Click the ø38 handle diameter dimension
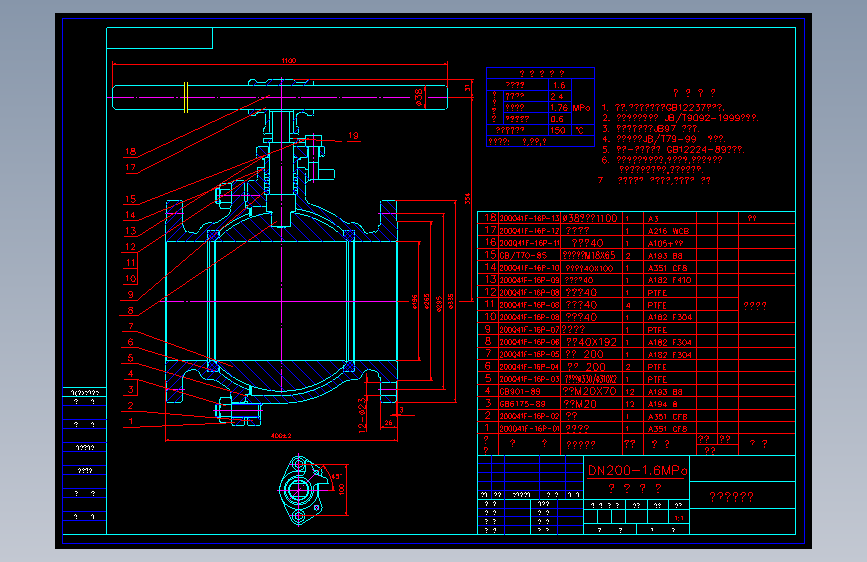Viewport: 867px width, 562px height. 419,97
